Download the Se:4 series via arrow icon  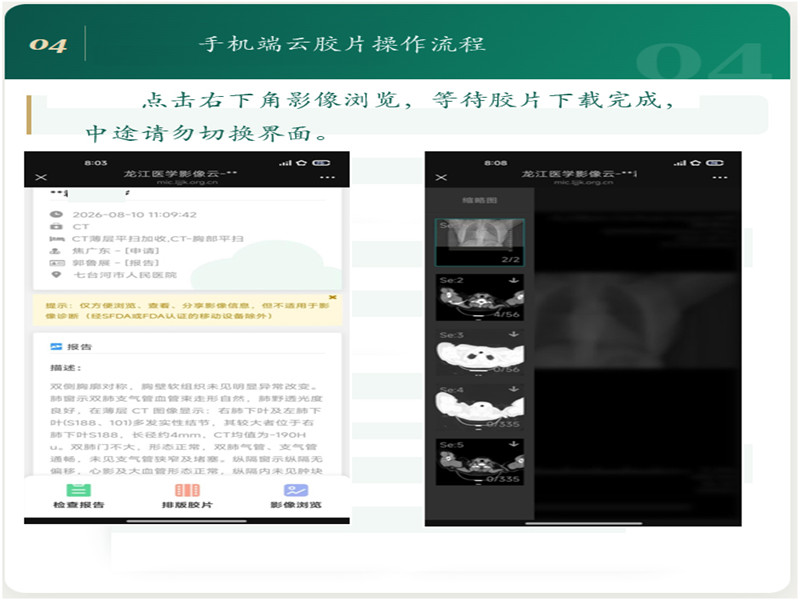(514, 389)
